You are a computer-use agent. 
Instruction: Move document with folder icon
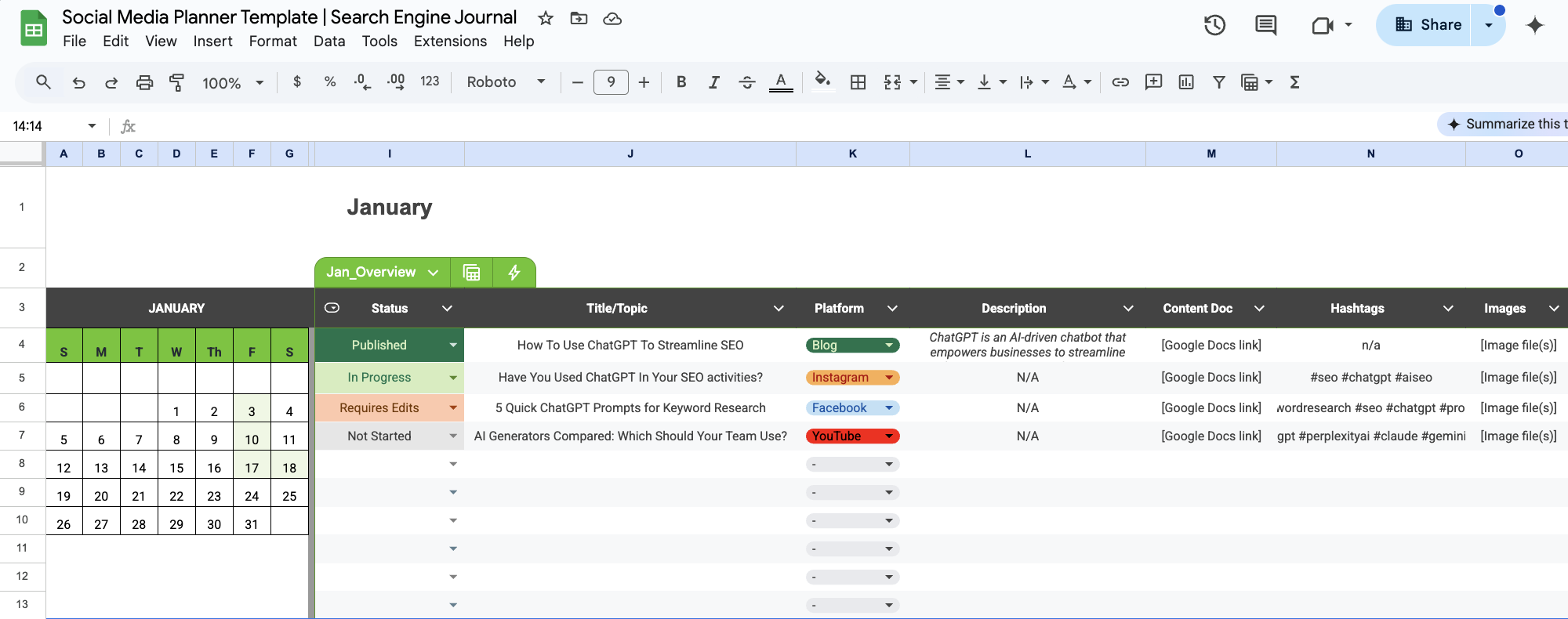coord(579,18)
